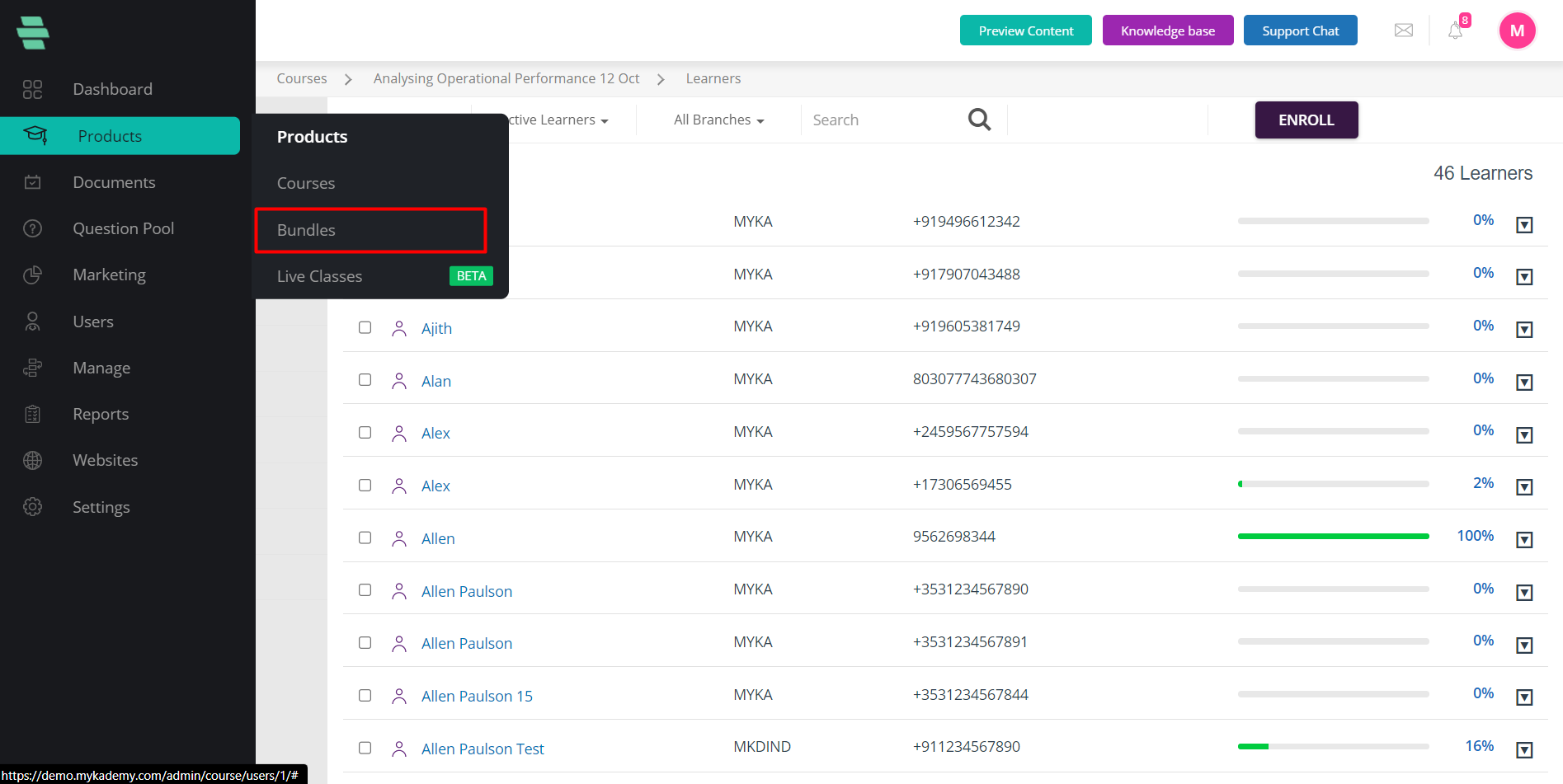
Task: Open Live Classes from the Products menu
Action: 320,276
